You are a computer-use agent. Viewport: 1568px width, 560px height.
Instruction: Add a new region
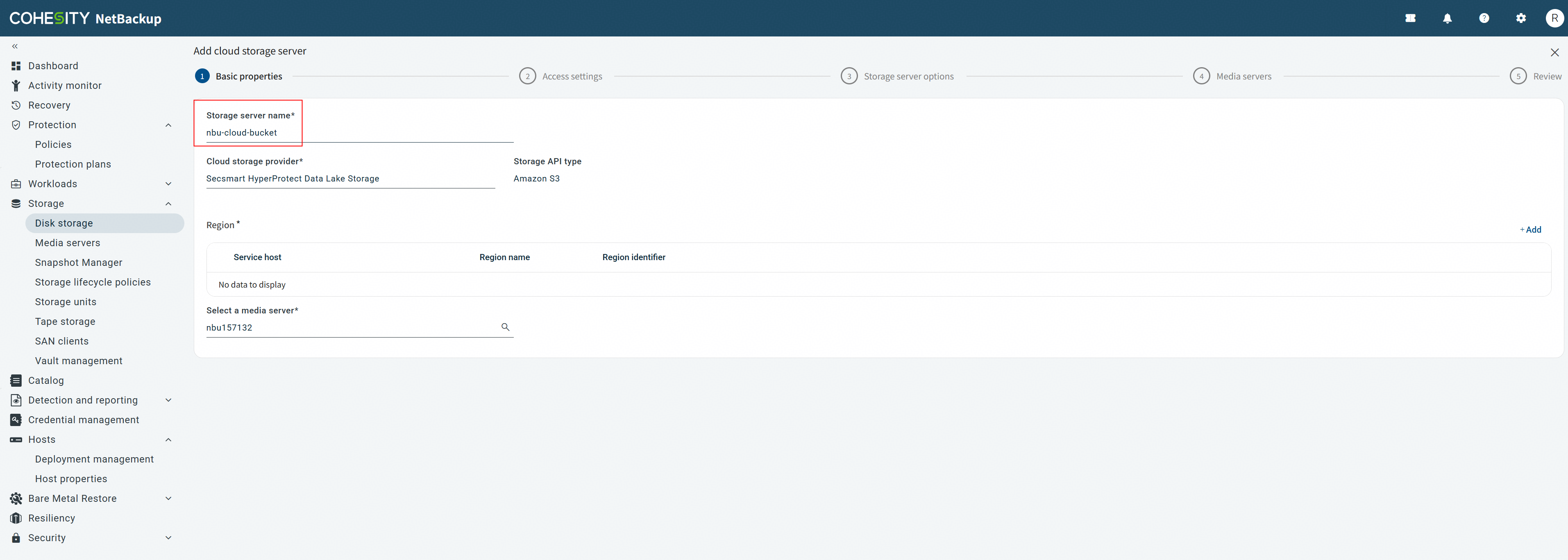click(1530, 229)
